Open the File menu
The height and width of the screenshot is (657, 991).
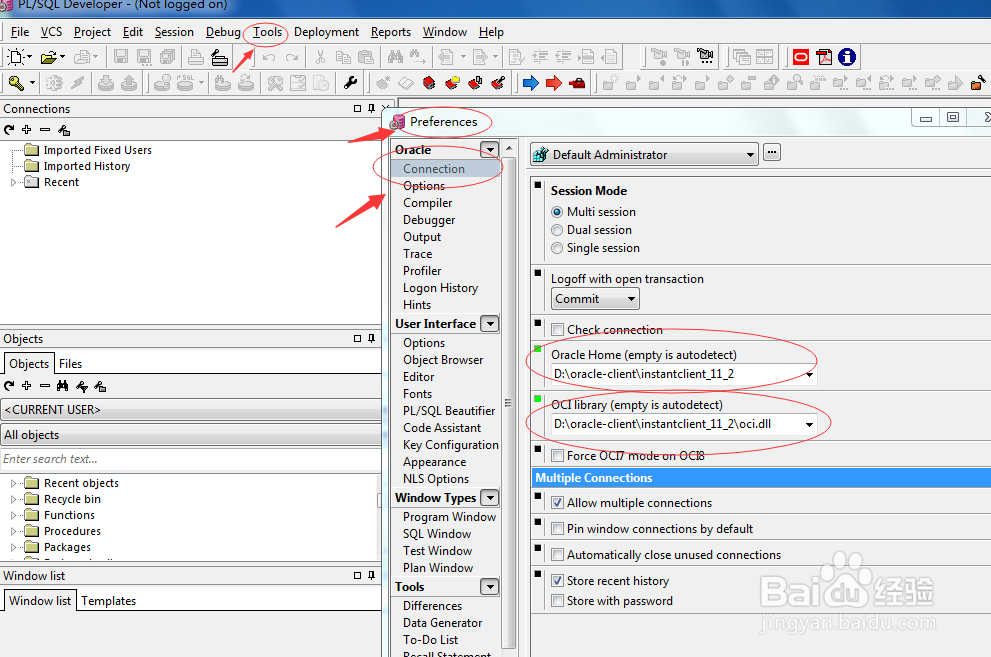point(20,32)
